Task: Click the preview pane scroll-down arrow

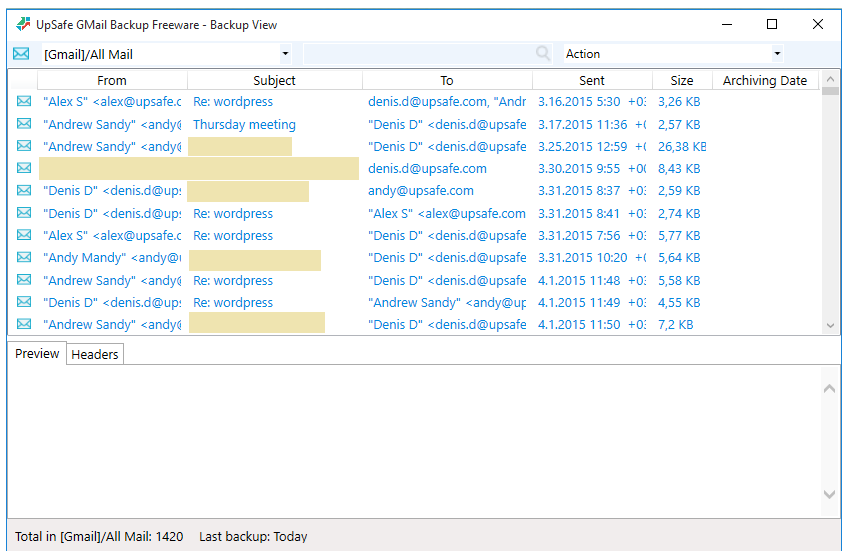Action: (x=829, y=494)
